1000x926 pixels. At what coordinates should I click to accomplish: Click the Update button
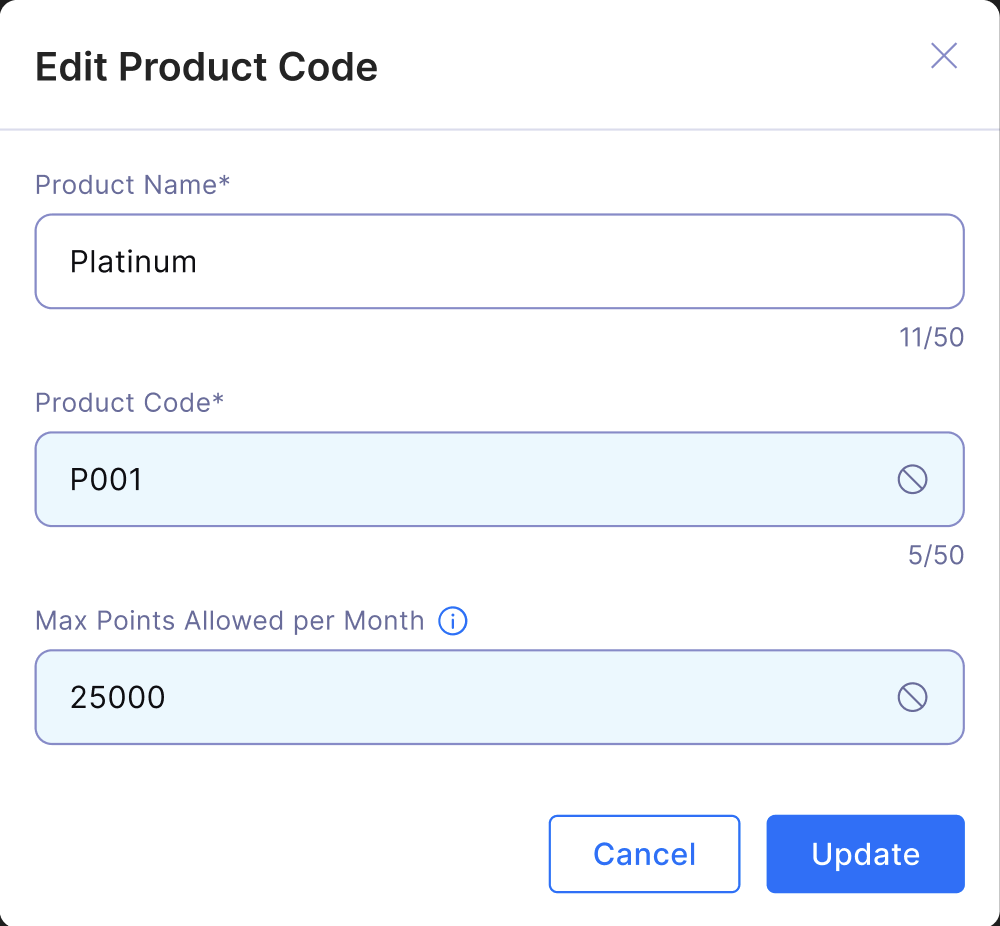click(865, 854)
